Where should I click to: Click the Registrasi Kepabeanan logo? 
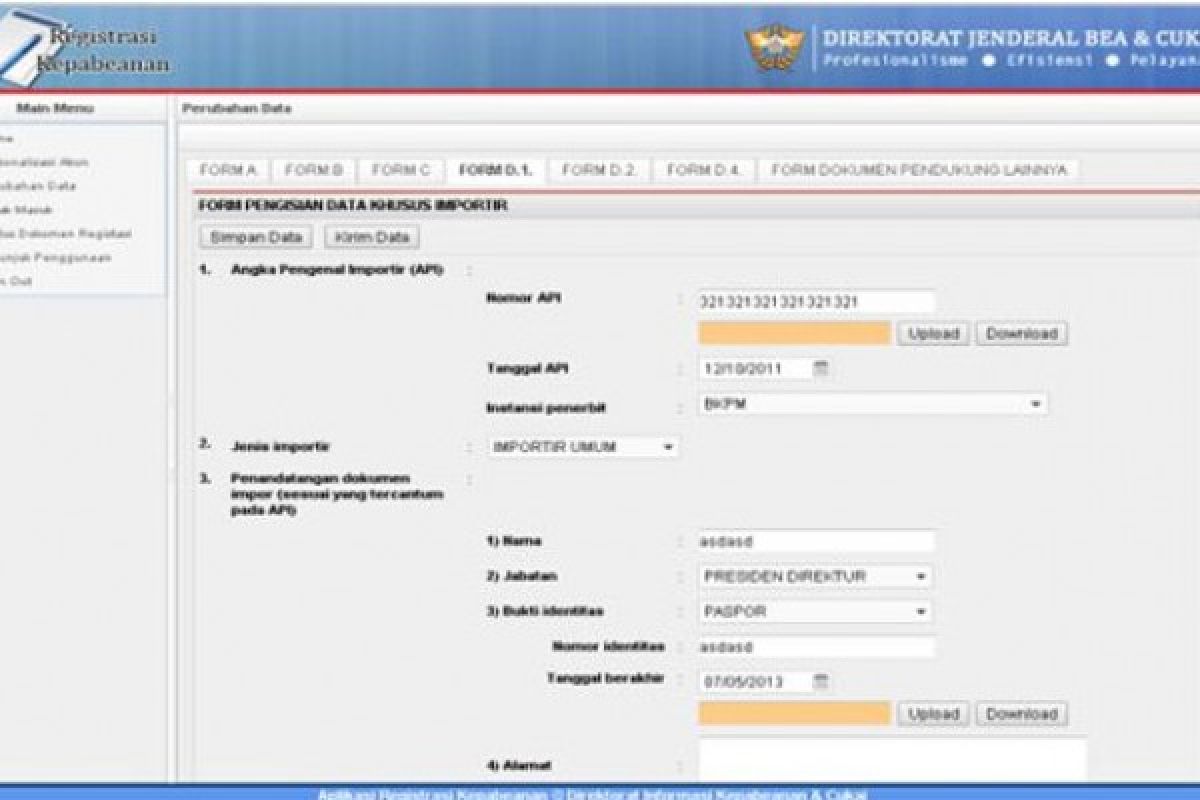tap(85, 45)
